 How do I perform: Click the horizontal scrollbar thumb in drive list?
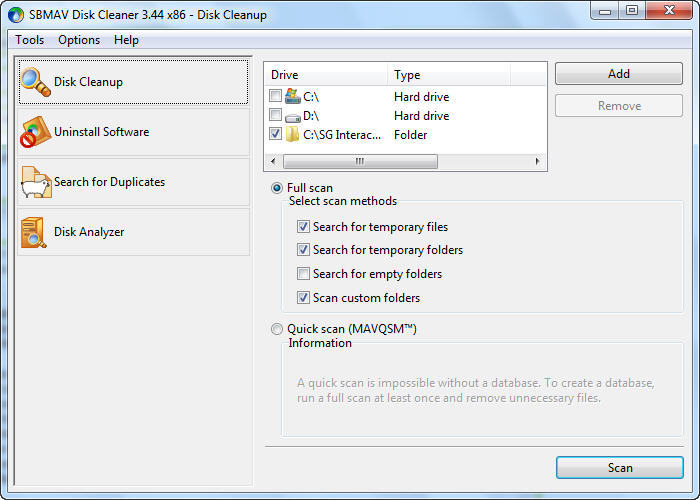point(360,161)
